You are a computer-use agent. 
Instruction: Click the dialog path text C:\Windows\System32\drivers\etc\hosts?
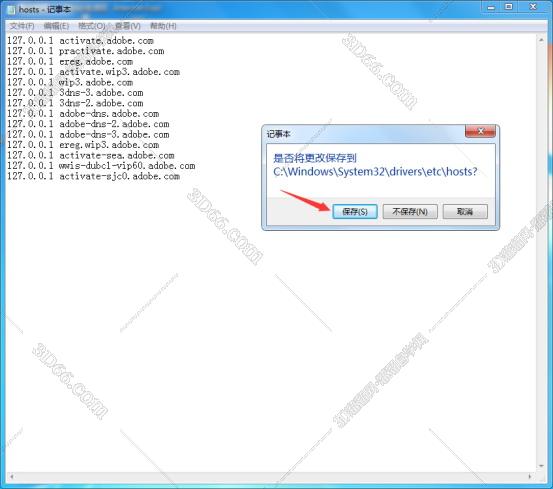(375, 172)
